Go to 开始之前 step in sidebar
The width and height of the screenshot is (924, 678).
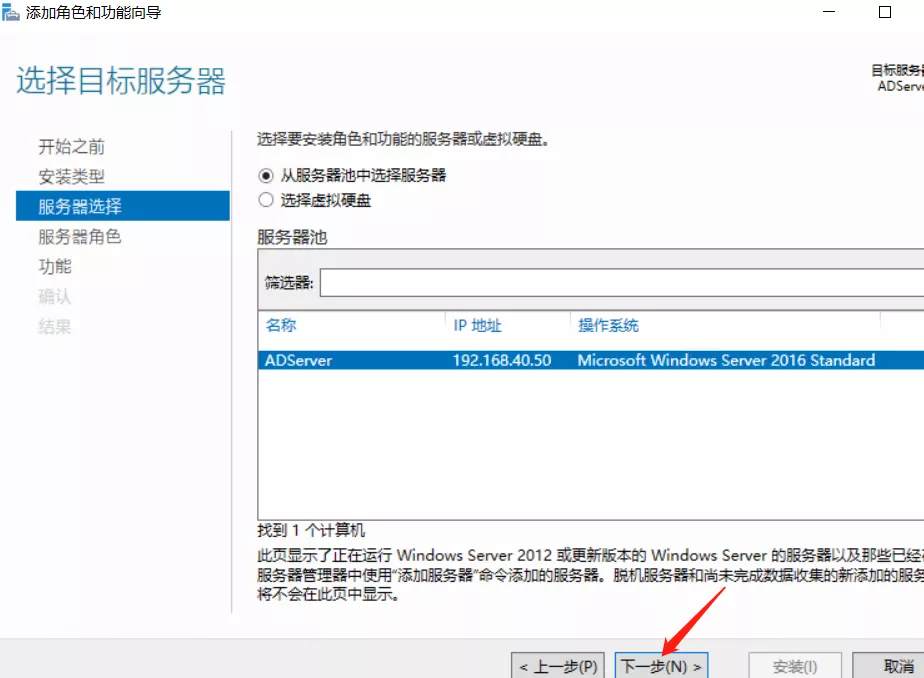pyautogui.click(x=71, y=147)
